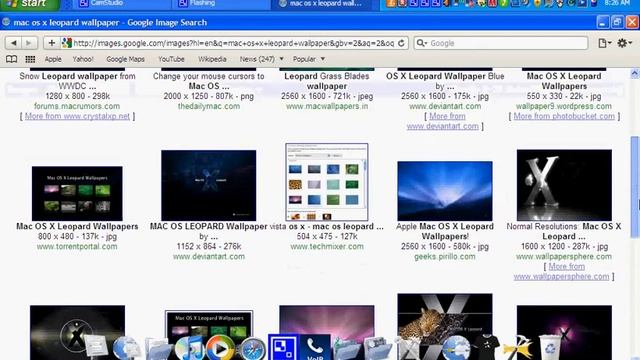The width and height of the screenshot is (640, 360).
Task: Open the Safari gear settings menu
Action: pyautogui.click(x=624, y=43)
